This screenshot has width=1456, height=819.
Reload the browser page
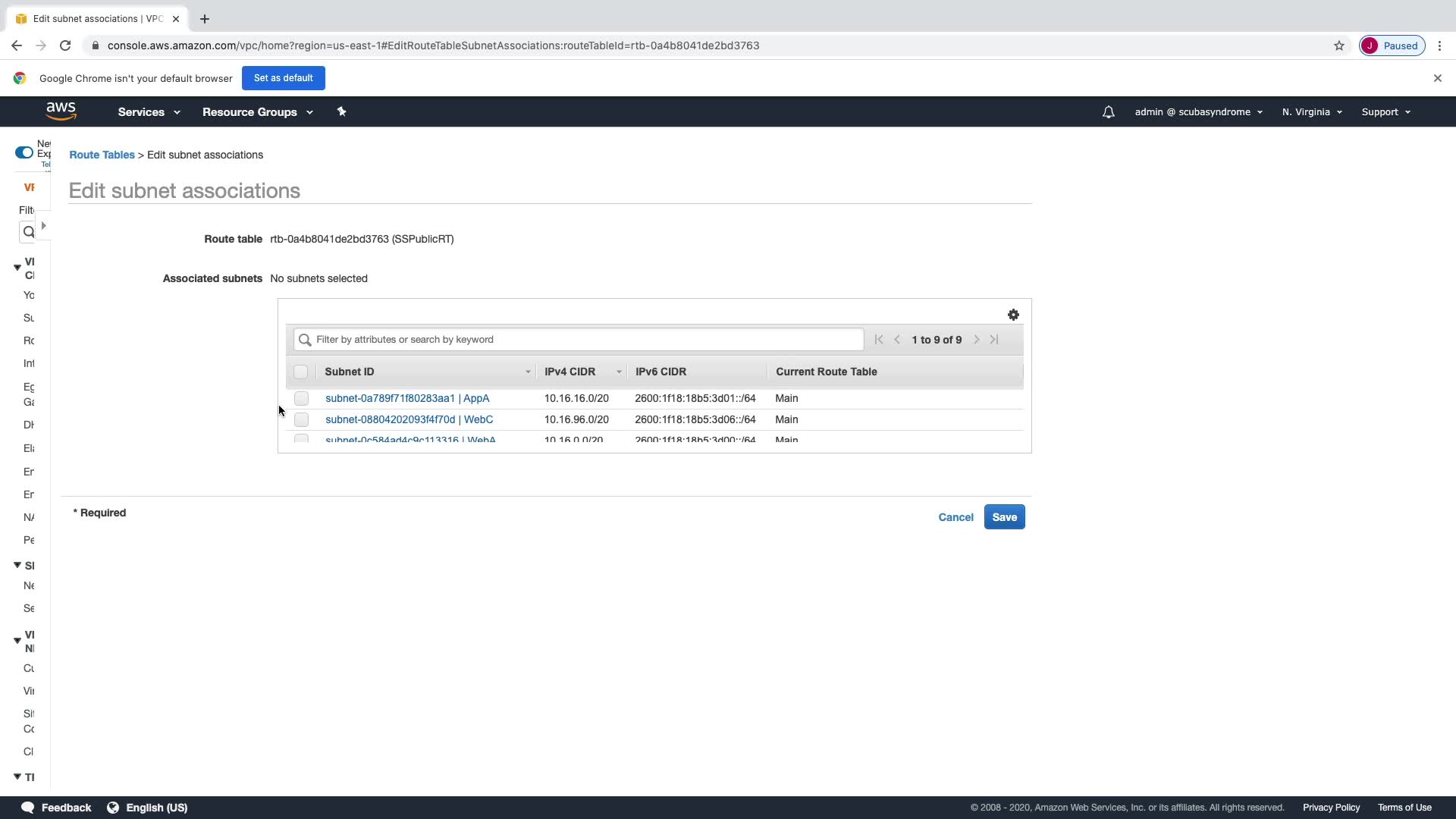tap(65, 45)
